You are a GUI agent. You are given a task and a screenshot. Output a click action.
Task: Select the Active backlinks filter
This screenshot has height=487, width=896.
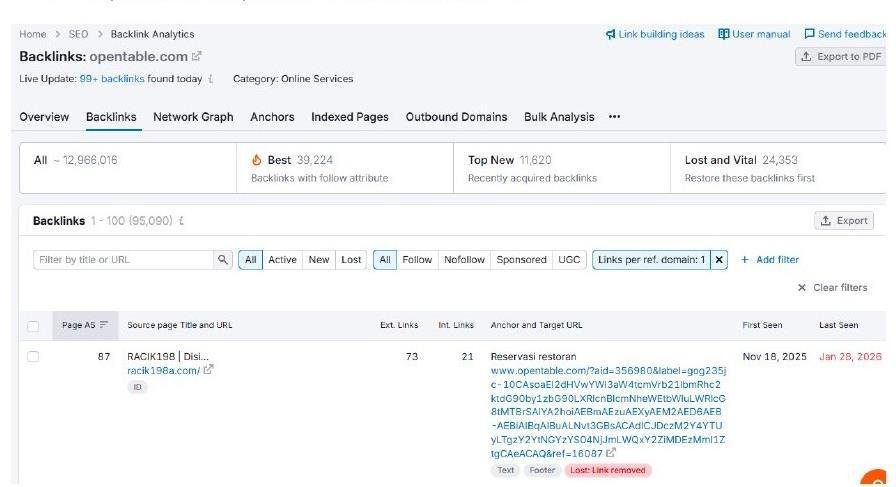point(282,260)
